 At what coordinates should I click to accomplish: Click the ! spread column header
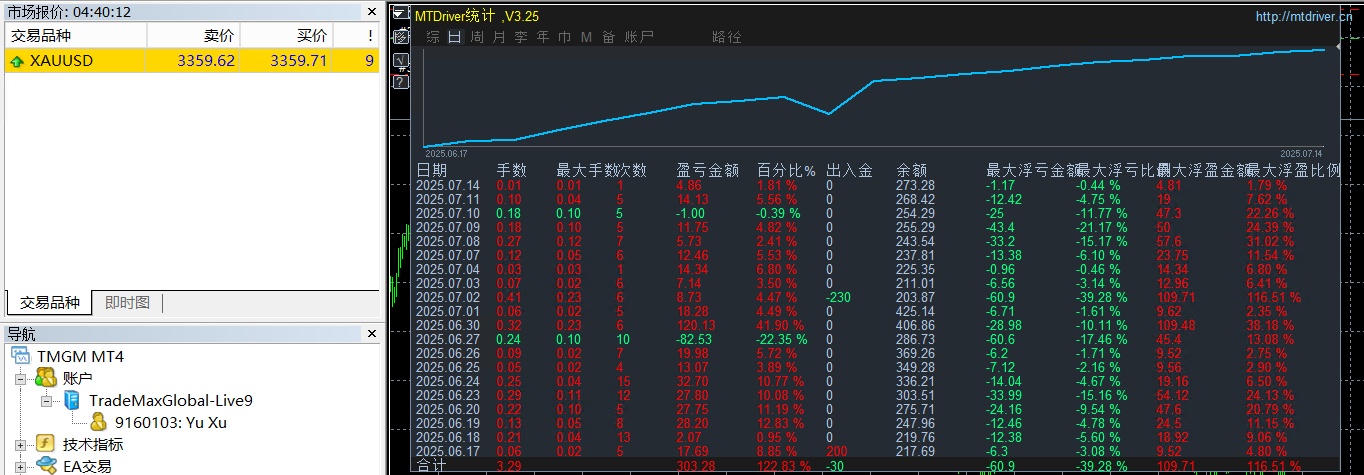356,35
